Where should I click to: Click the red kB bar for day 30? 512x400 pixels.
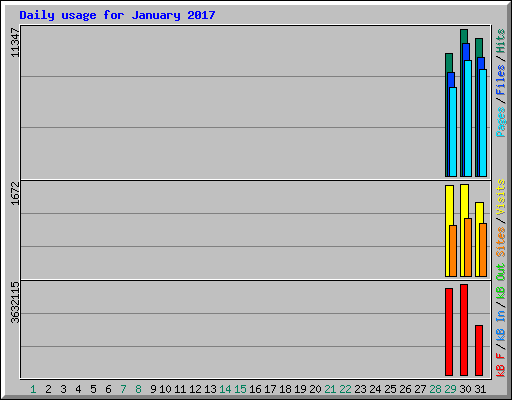[x=464, y=330]
